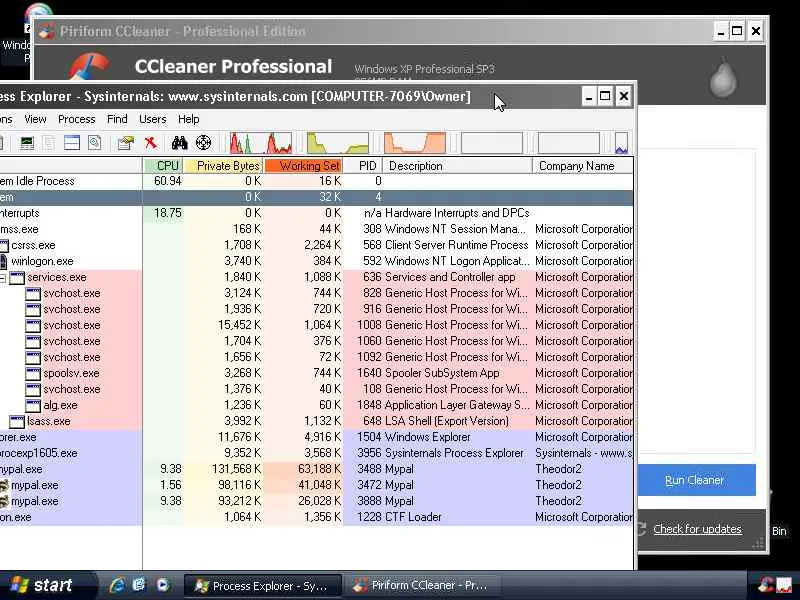Click the mypal.exe icon for PID 3888
800x600 pixels.
4,501
